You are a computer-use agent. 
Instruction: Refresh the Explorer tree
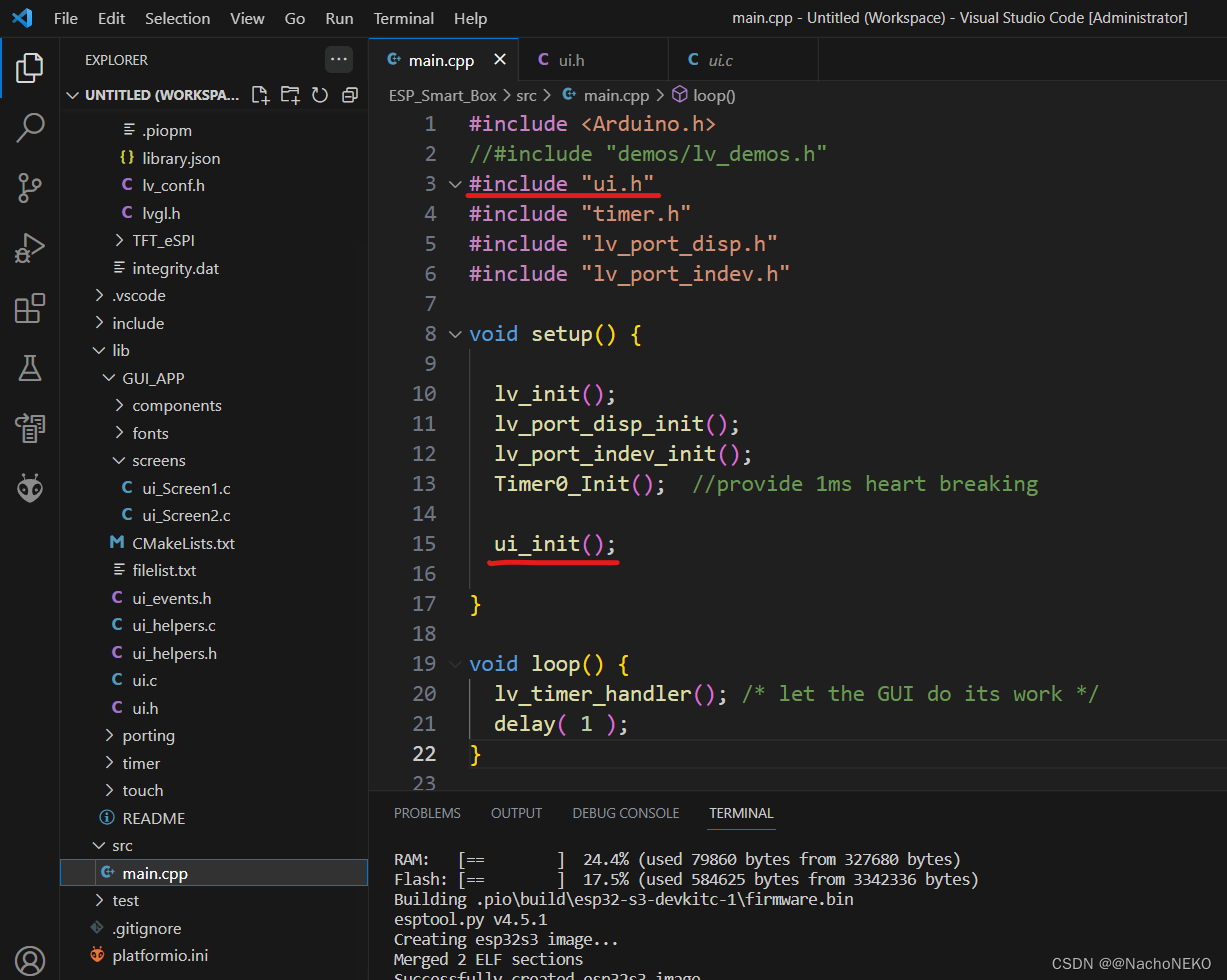(320, 95)
